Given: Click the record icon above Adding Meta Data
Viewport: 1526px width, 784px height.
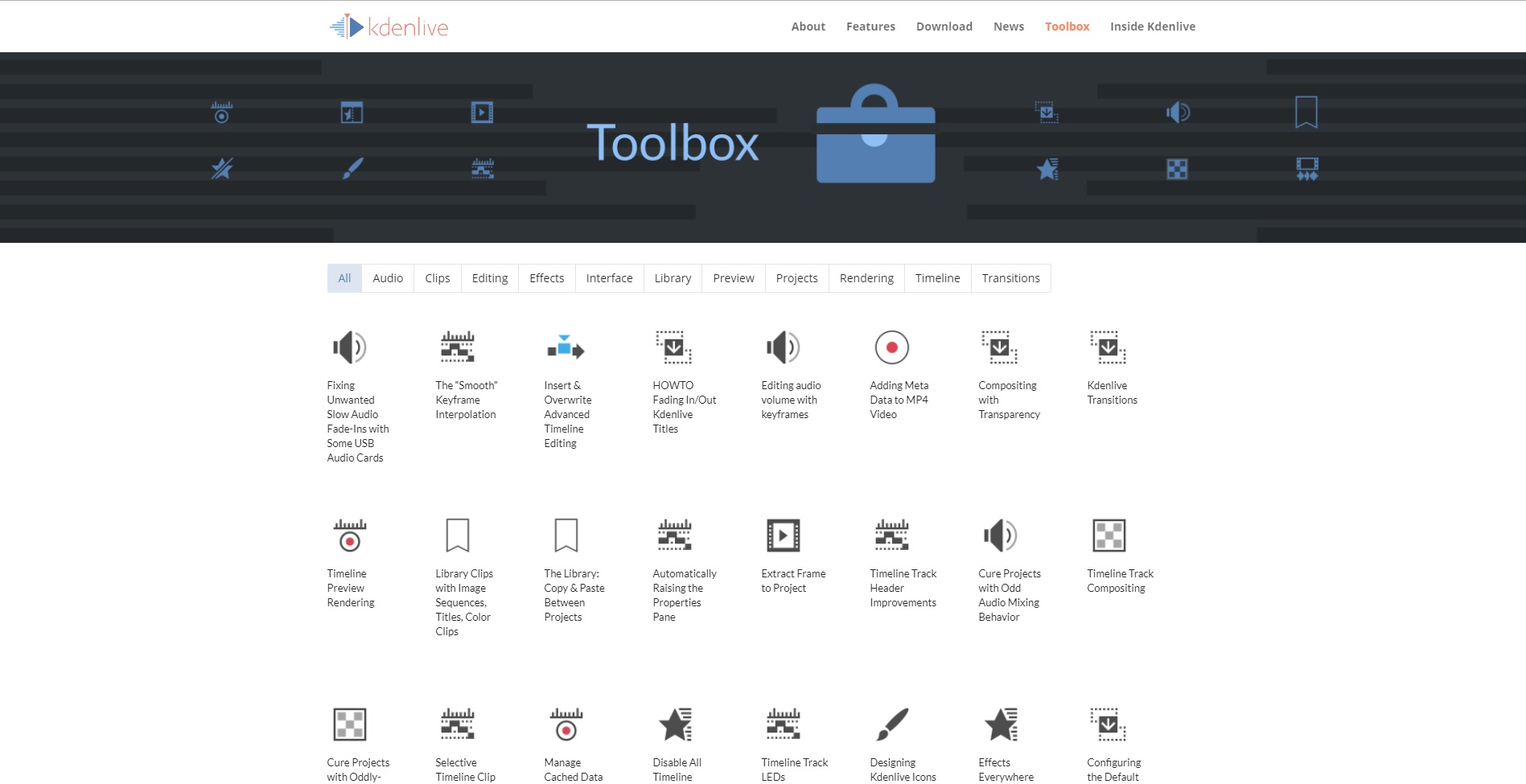Looking at the screenshot, I should tap(892, 347).
